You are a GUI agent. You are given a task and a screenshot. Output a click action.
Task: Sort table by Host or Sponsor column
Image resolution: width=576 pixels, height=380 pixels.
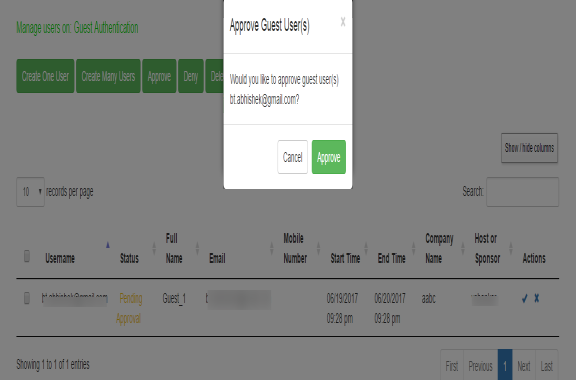(487, 248)
